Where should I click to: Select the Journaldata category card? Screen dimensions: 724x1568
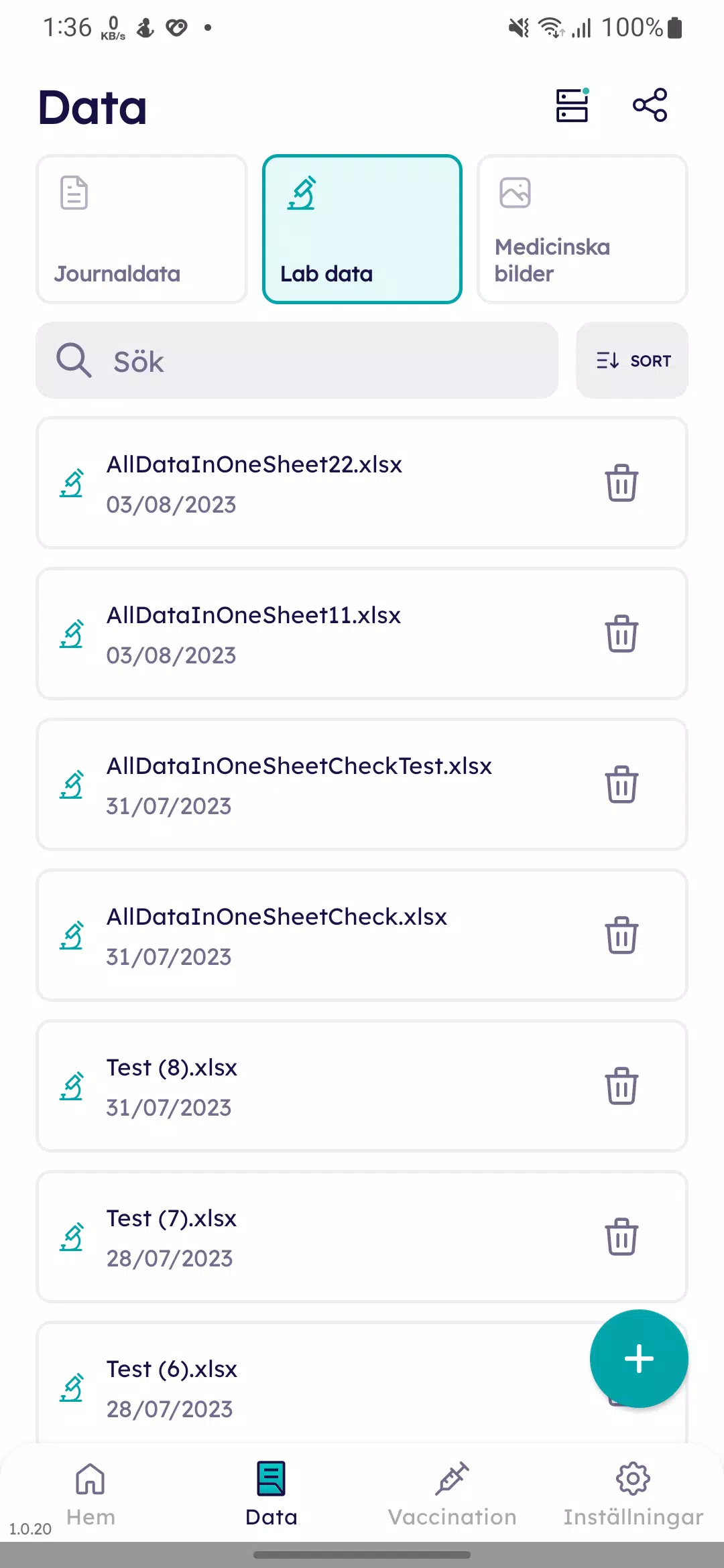[x=141, y=229]
